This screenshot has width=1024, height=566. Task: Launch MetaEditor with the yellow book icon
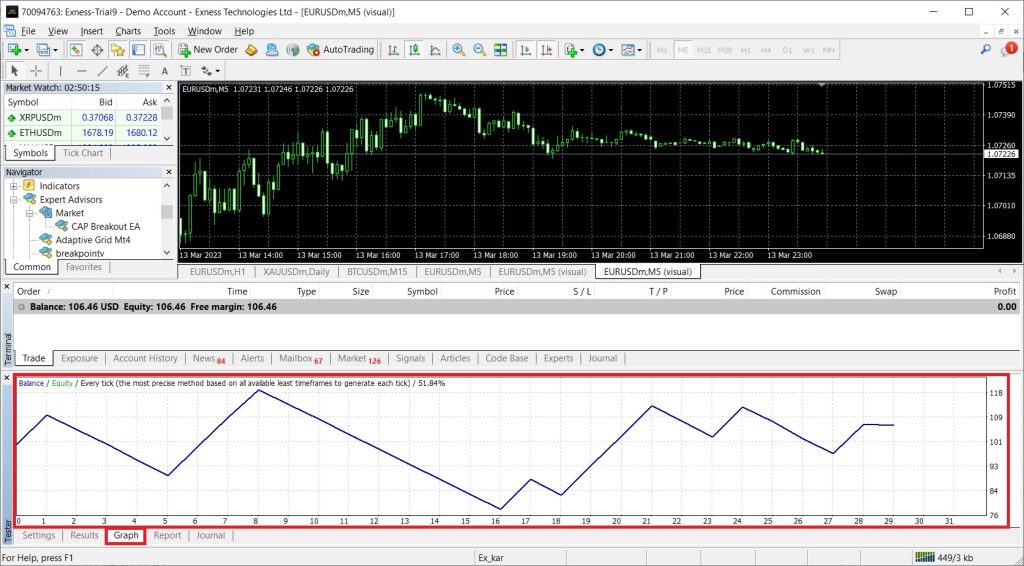pos(251,50)
